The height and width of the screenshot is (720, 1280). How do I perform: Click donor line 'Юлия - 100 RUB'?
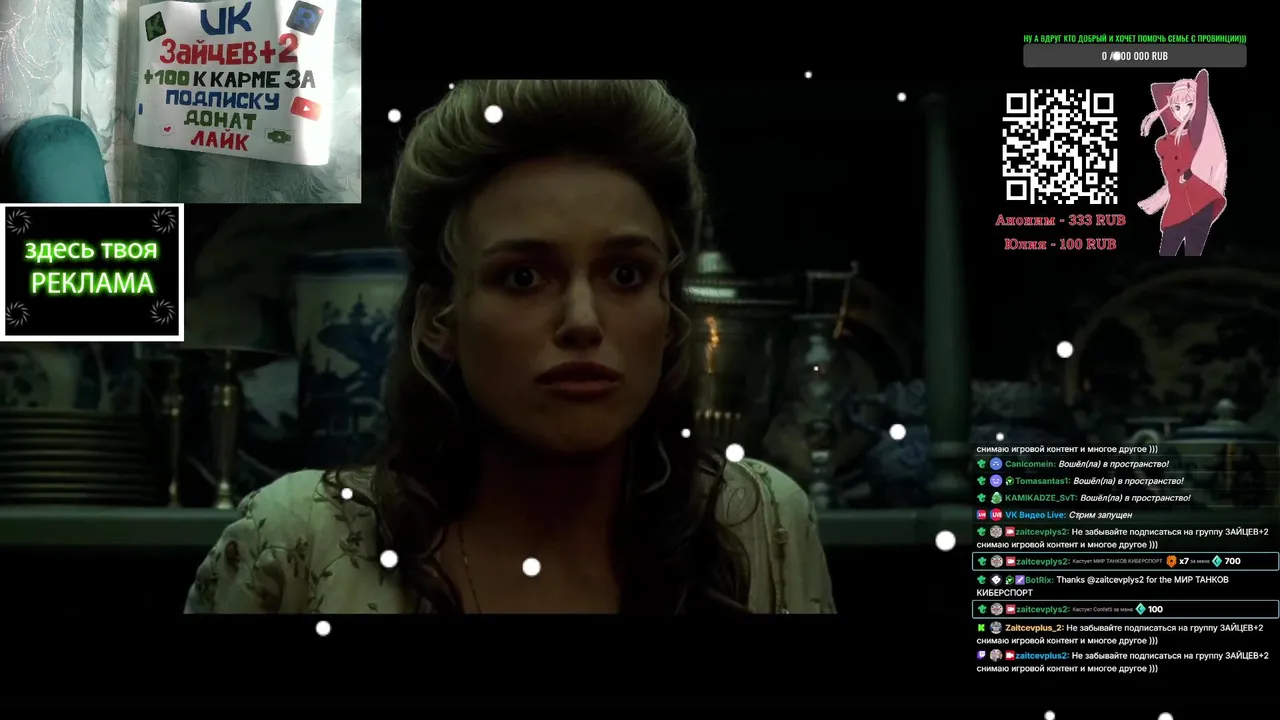1060,244
